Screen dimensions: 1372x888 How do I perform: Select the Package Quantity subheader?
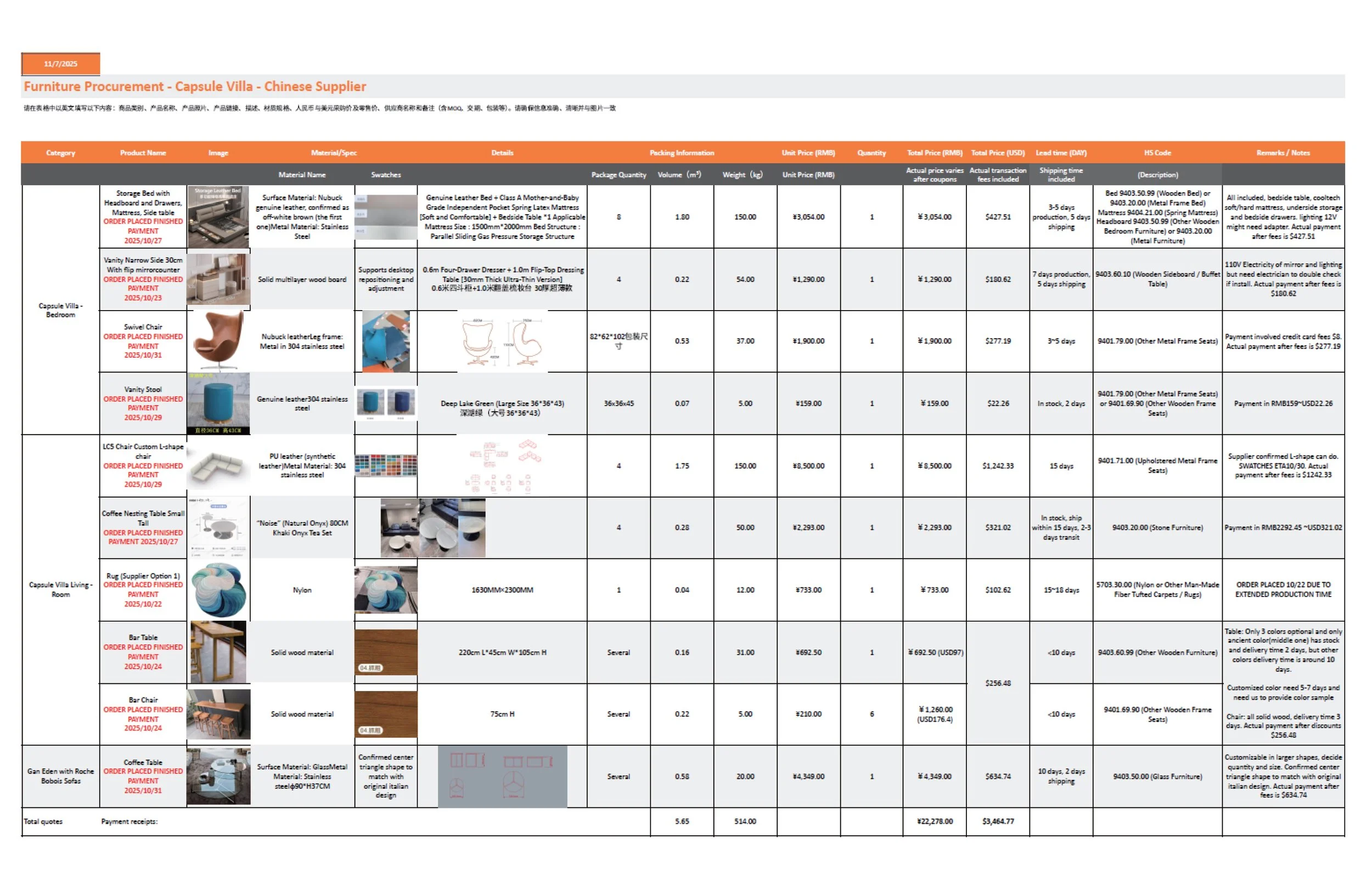[618, 175]
